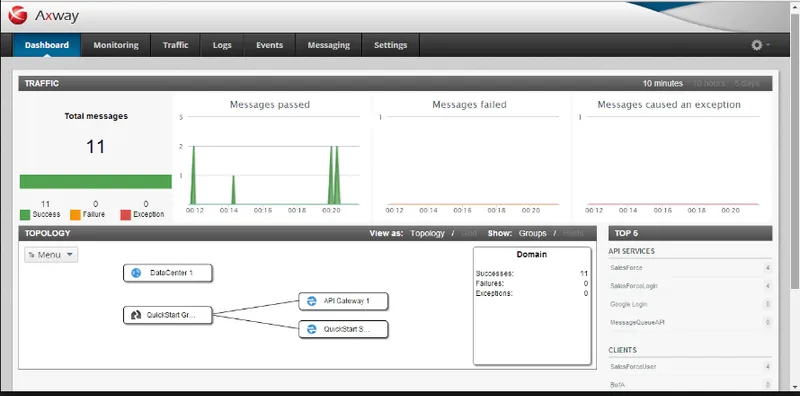
Task: Click the orange Failure legend swatch
Action: pos(75,215)
